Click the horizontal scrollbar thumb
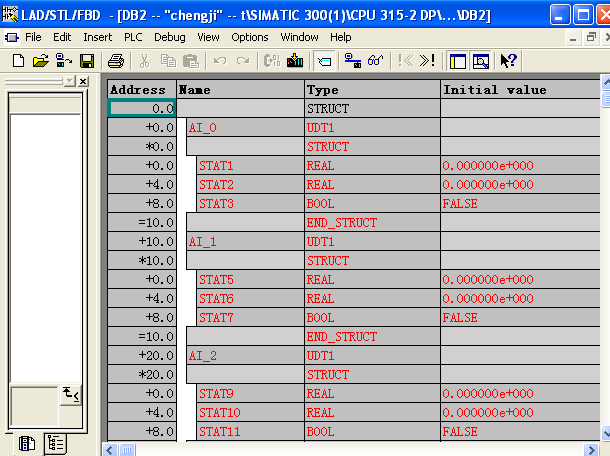The image size is (610, 456). pos(127,450)
